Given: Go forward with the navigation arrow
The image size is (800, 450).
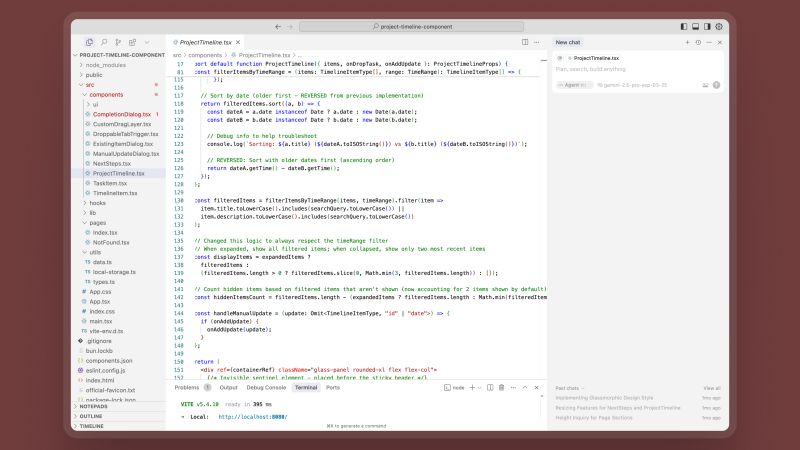Looking at the screenshot, I should click(290, 27).
